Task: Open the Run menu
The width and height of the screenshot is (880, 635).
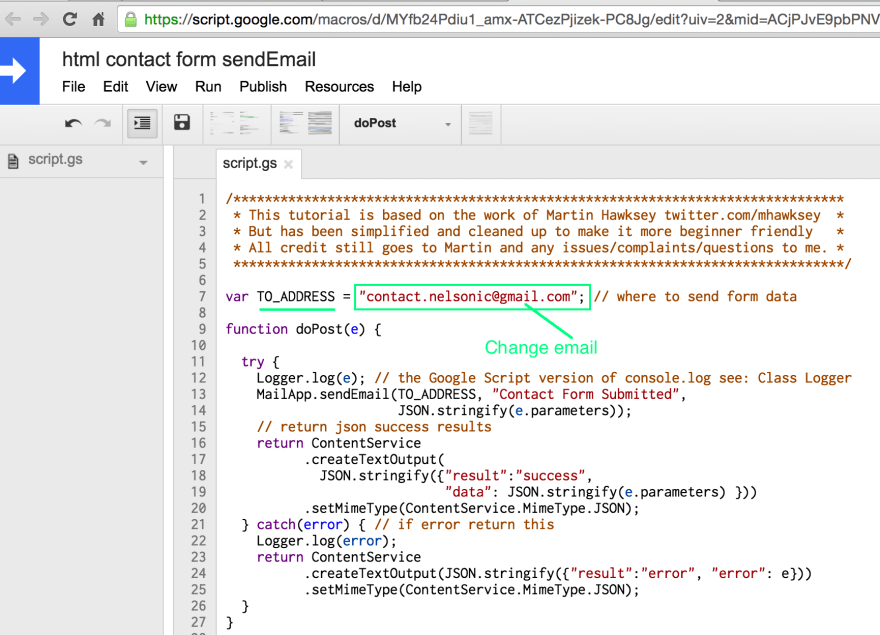Action: pyautogui.click(x=208, y=86)
